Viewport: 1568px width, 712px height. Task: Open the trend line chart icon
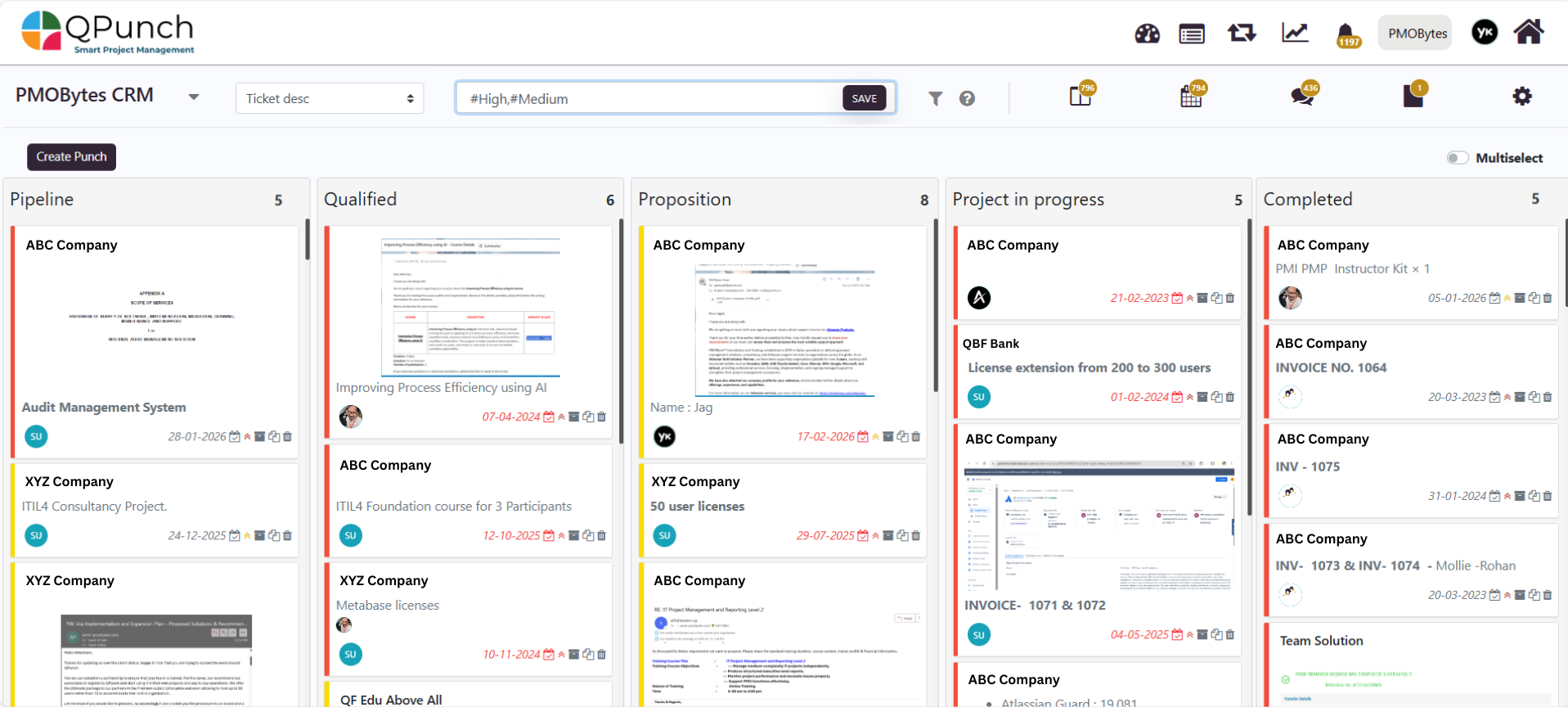pos(1295,34)
